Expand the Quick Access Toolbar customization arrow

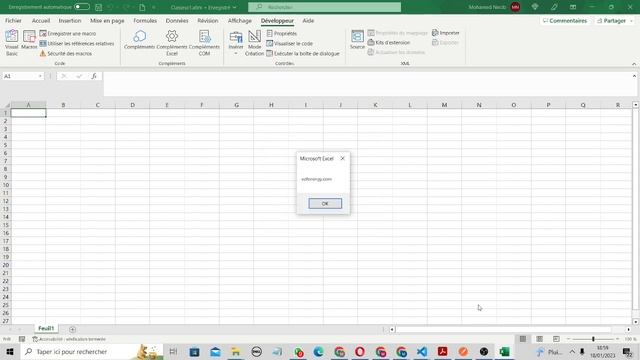[x=154, y=7]
